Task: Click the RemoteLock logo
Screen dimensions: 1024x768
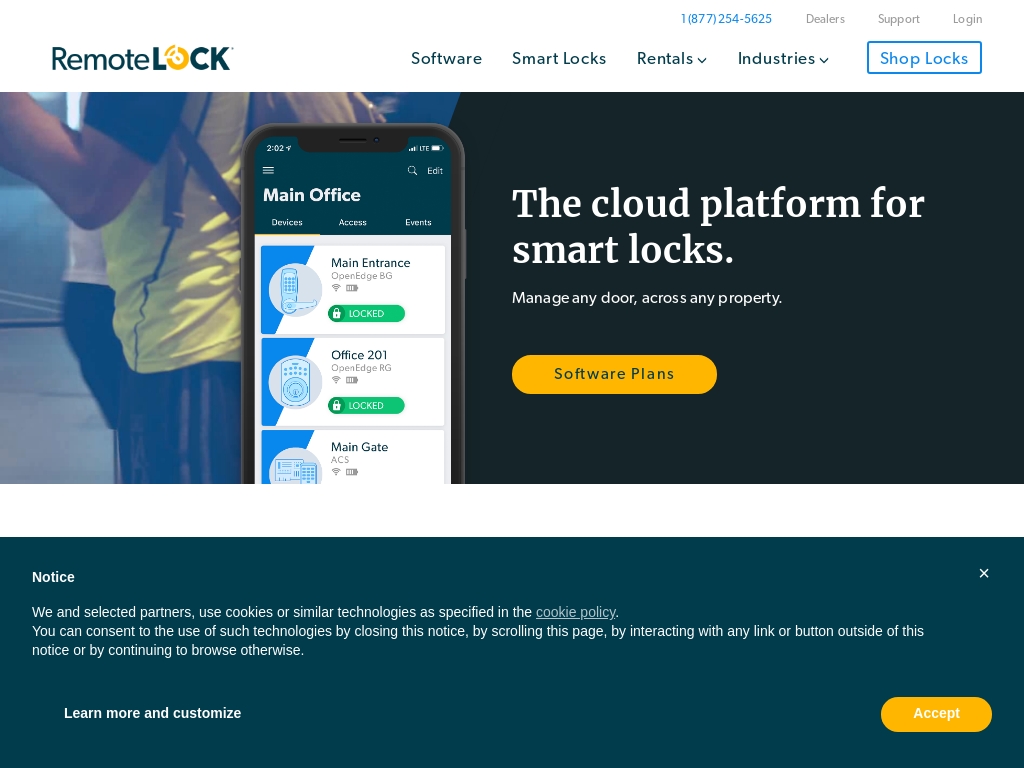Action: pos(142,58)
